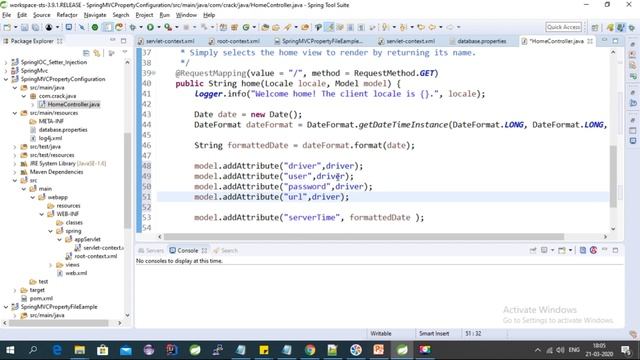Open the File menu
Screen dimensions: 640x360
pyautogui.click(x=7, y=15)
